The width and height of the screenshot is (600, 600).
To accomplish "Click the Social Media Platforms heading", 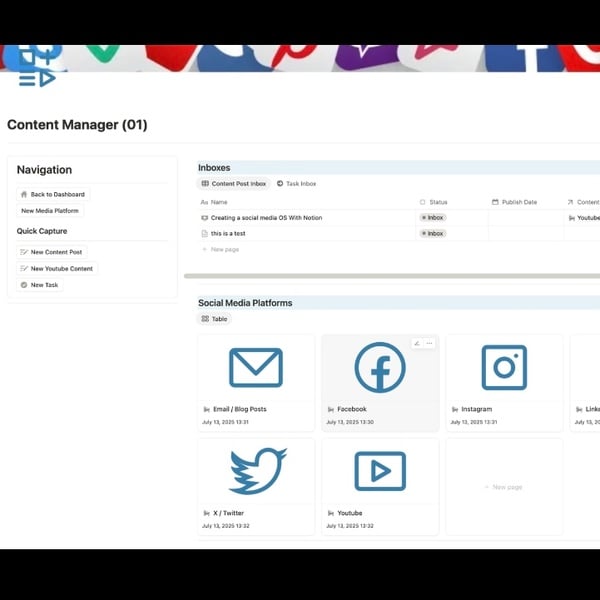I will point(245,303).
